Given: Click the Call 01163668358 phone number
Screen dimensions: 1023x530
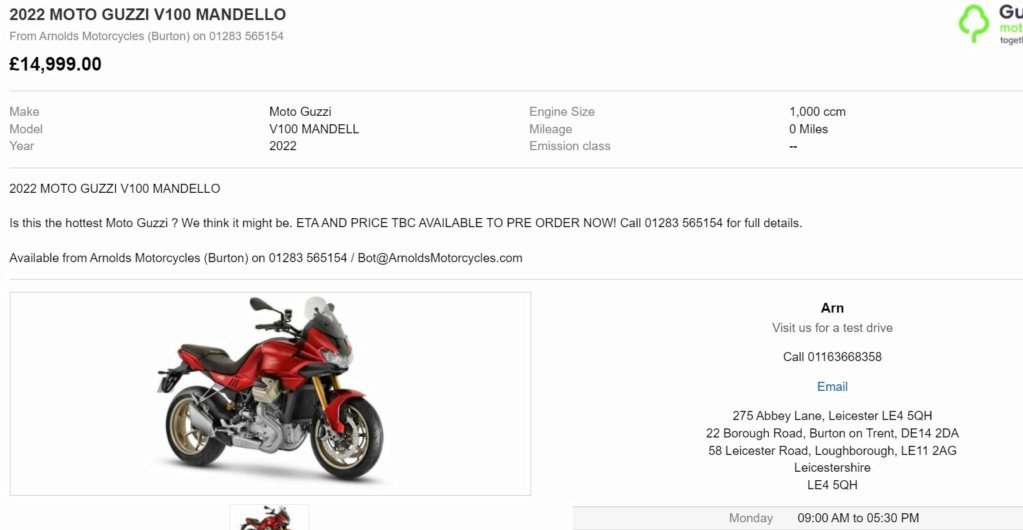Looking at the screenshot, I should pyautogui.click(x=832, y=357).
